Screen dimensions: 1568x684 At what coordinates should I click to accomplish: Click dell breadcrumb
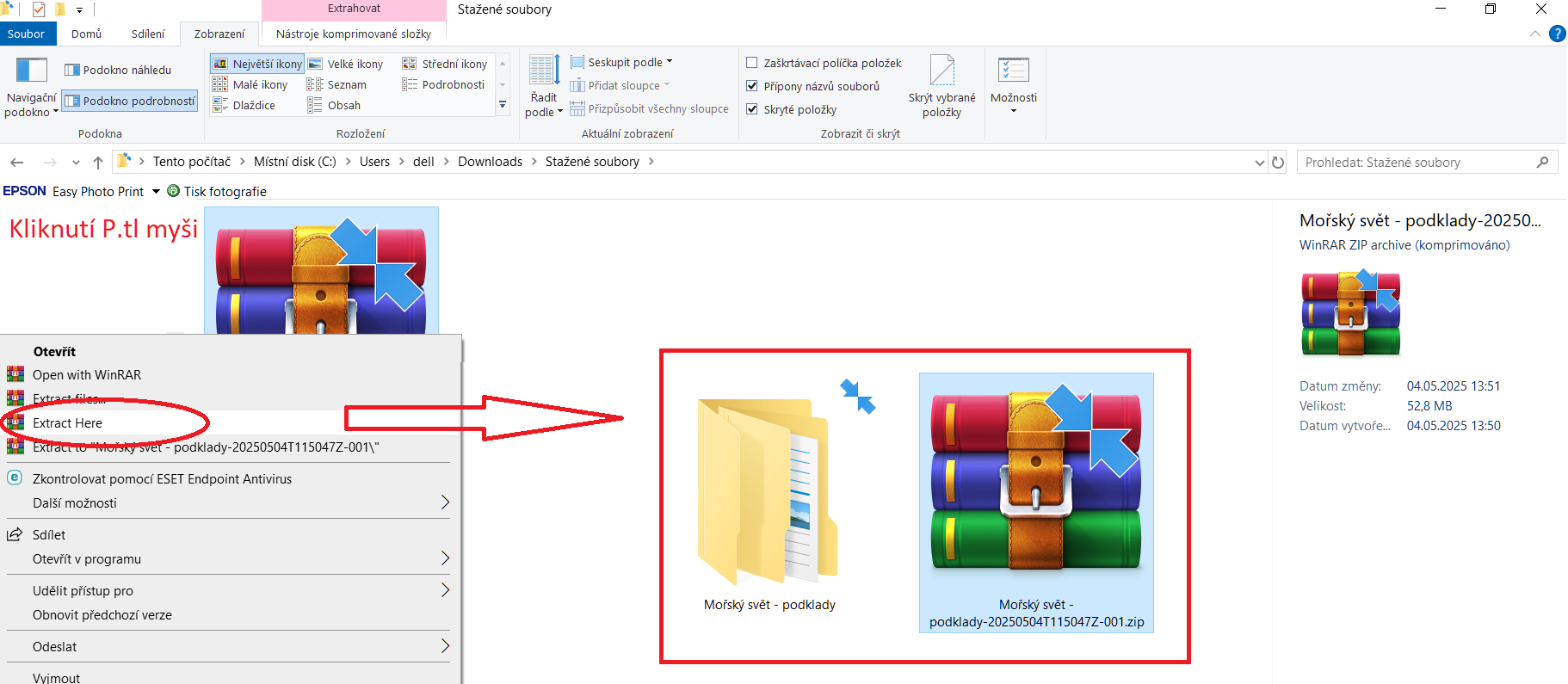pyautogui.click(x=423, y=162)
